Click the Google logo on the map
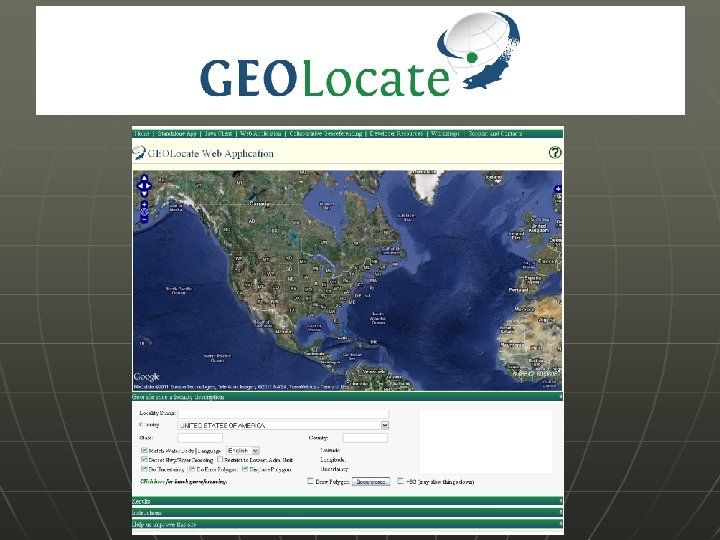This screenshot has height=540, width=720. click(146, 377)
